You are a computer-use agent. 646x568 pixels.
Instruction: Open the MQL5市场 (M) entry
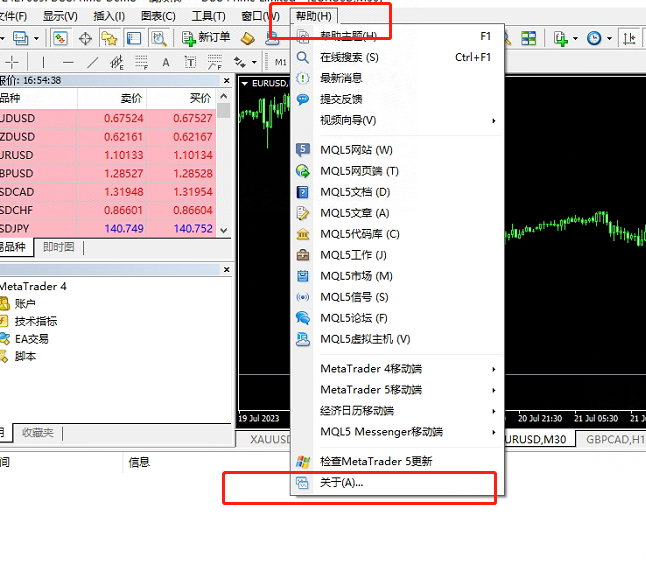(x=397, y=276)
